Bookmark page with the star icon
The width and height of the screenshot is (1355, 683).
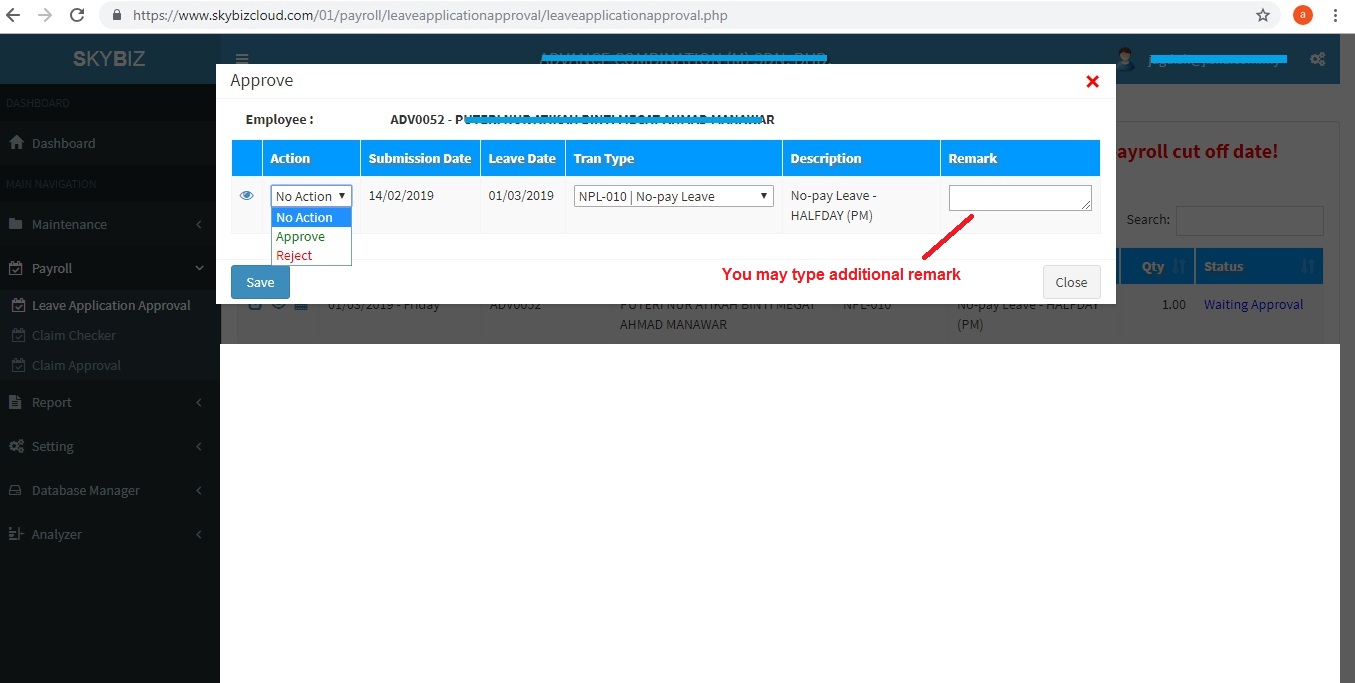point(1263,16)
